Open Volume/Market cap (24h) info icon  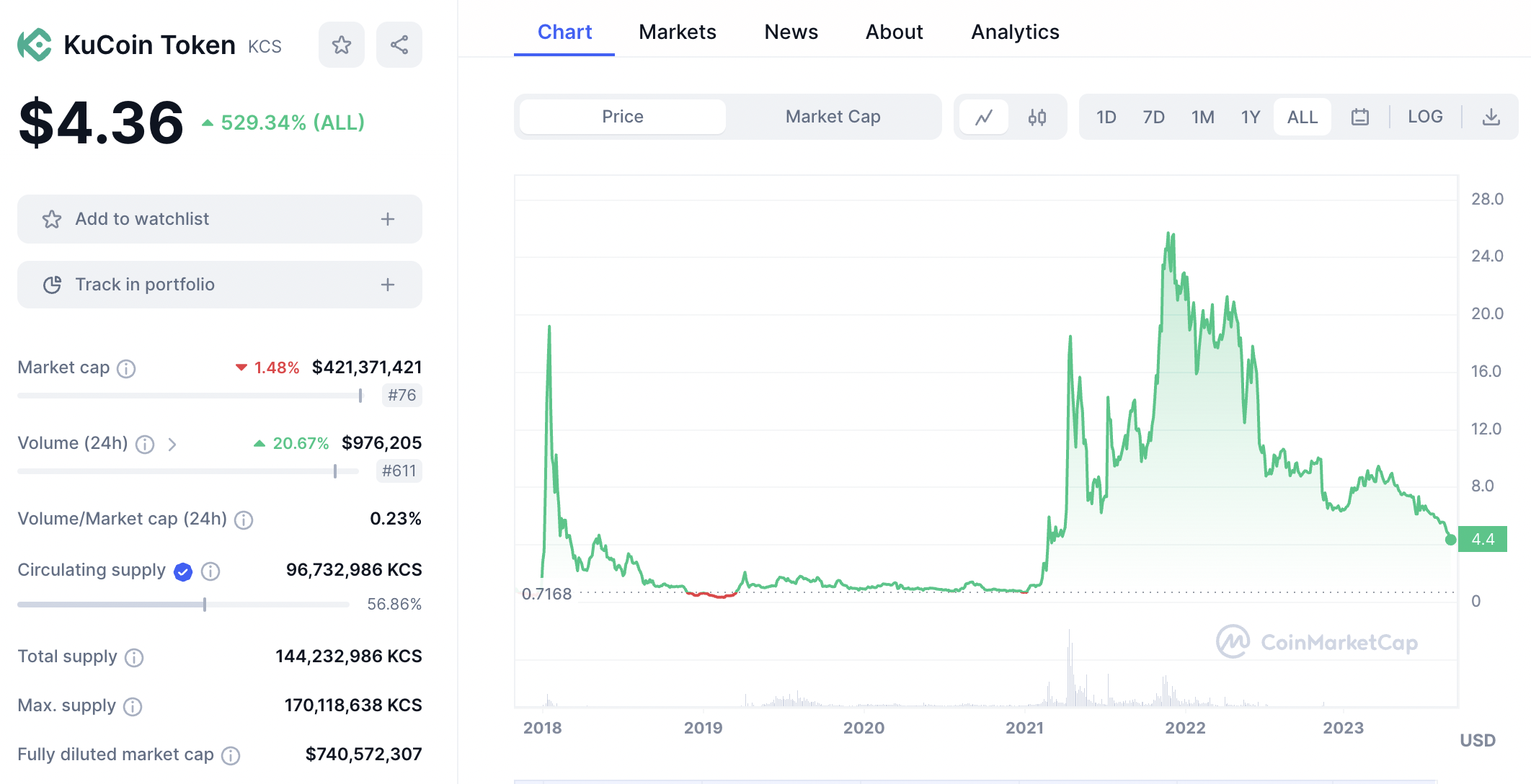point(244,520)
